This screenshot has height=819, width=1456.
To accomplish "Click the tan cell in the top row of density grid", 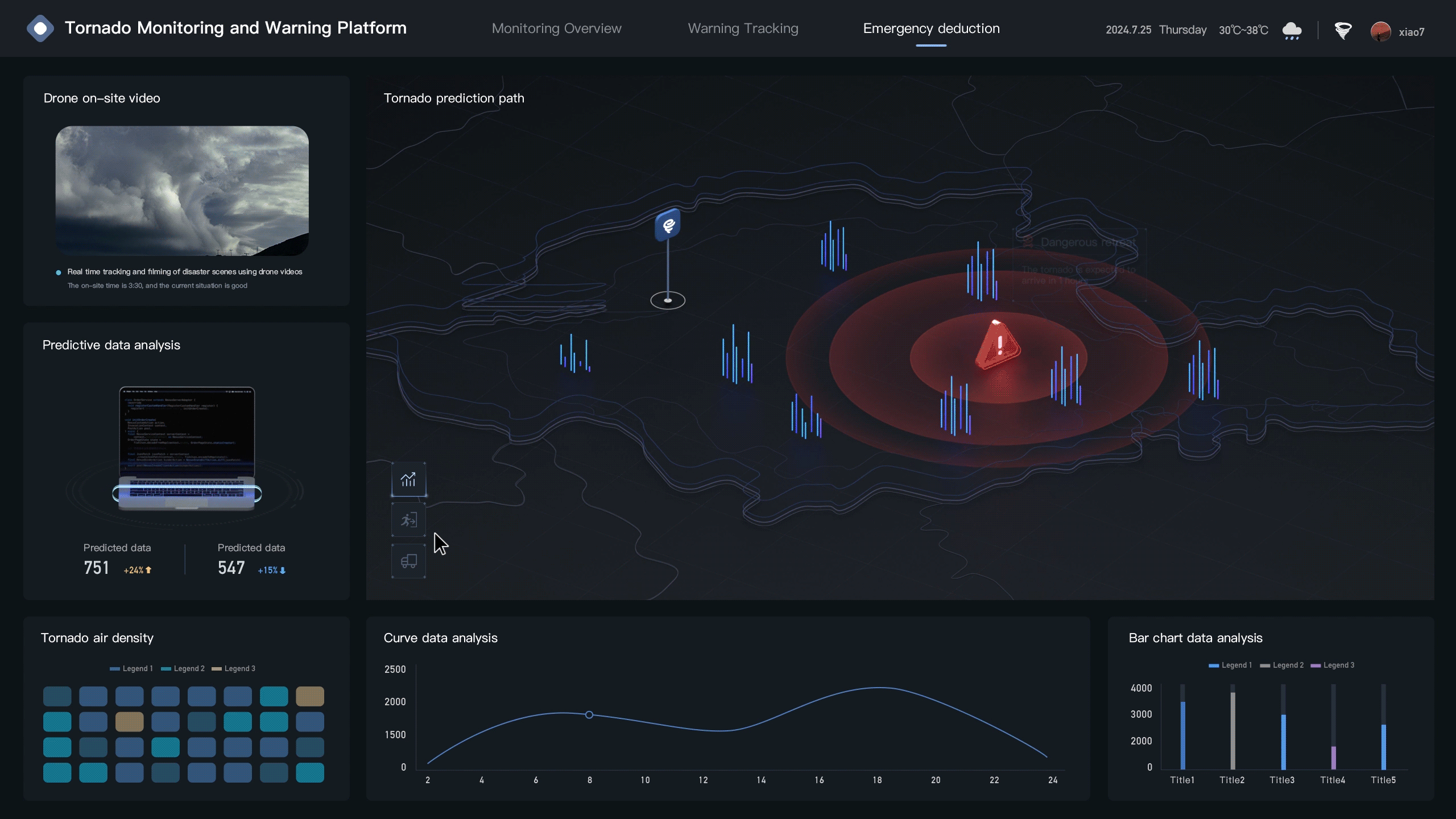I will [x=310, y=696].
